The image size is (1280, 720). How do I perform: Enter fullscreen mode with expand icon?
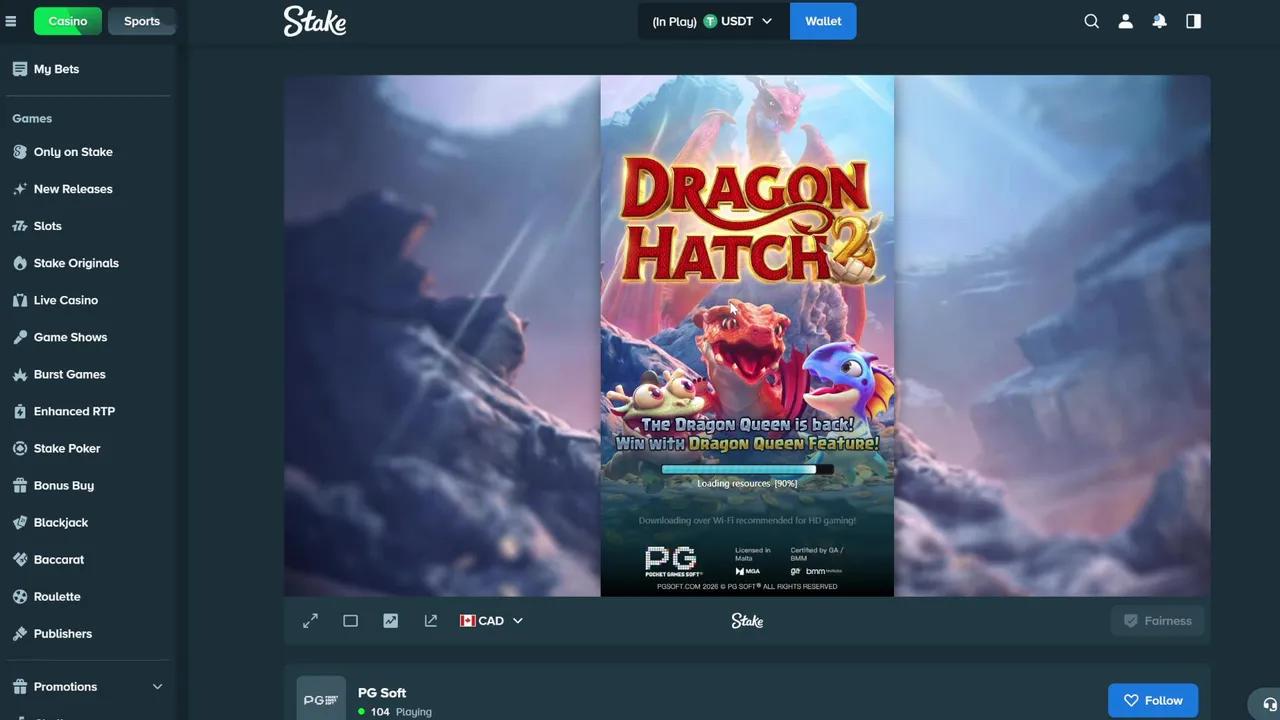coord(310,621)
